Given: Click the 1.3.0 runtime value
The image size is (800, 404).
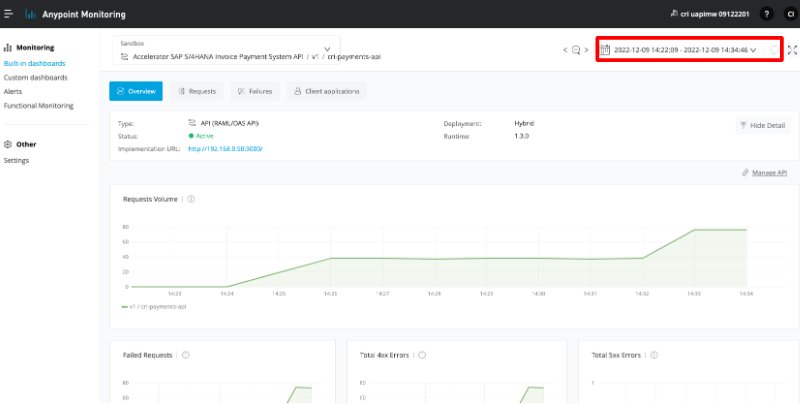Looking at the screenshot, I should 521,137.
